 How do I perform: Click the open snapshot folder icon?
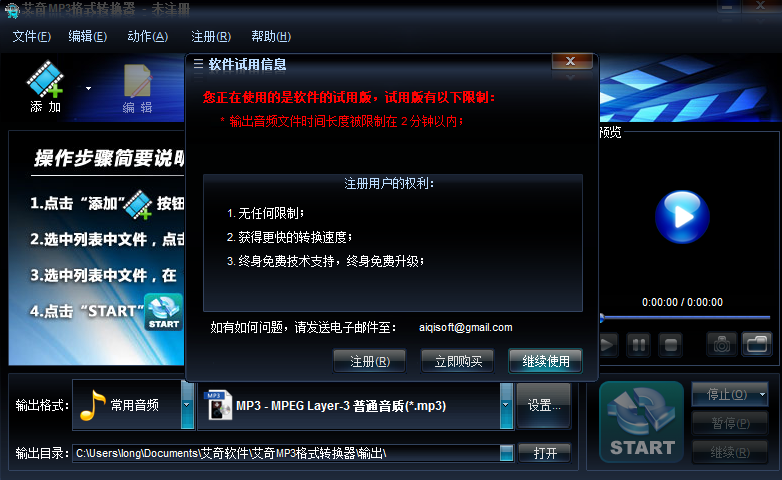point(757,344)
